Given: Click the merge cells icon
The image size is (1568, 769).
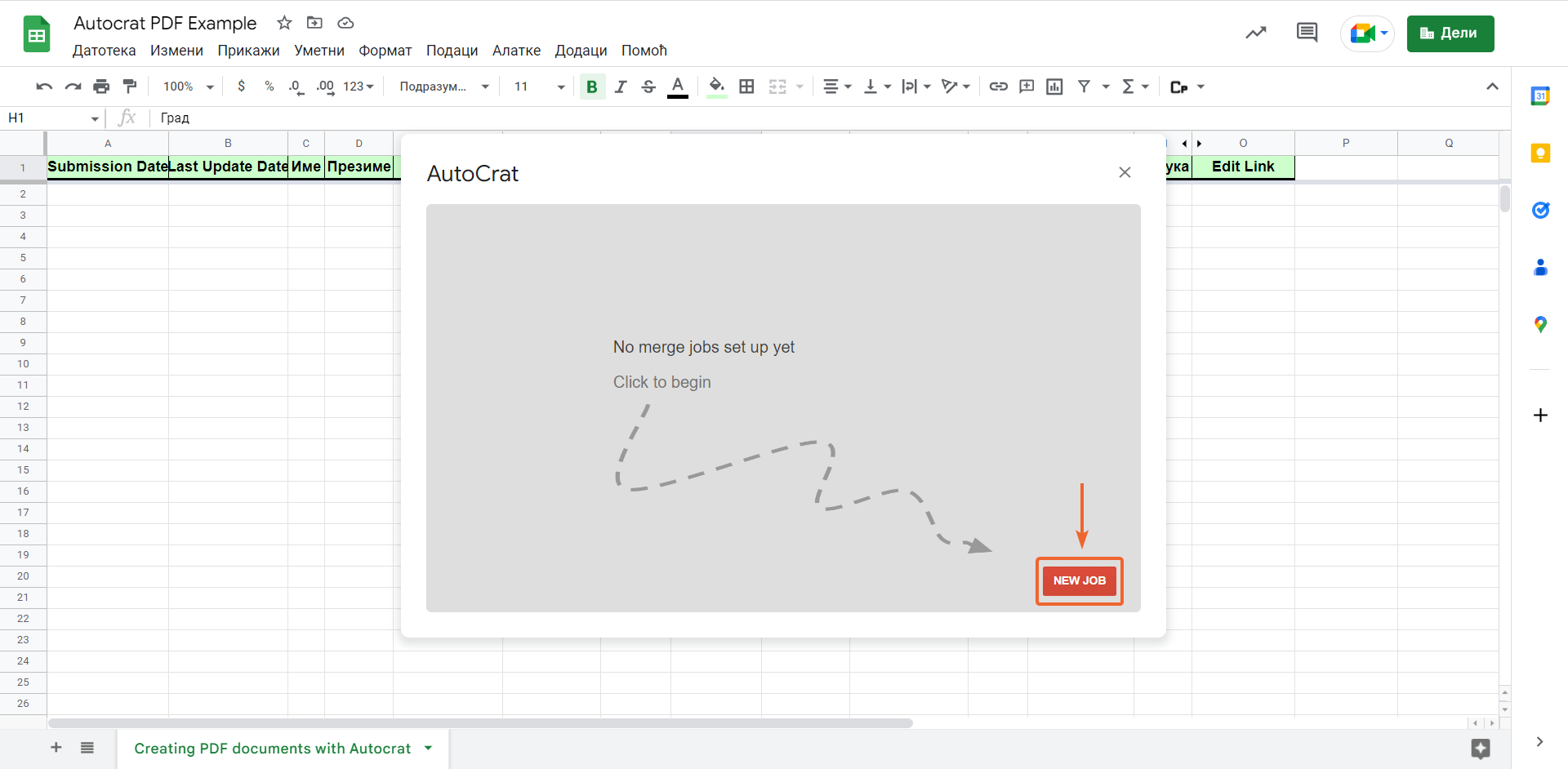Looking at the screenshot, I should click(x=777, y=87).
